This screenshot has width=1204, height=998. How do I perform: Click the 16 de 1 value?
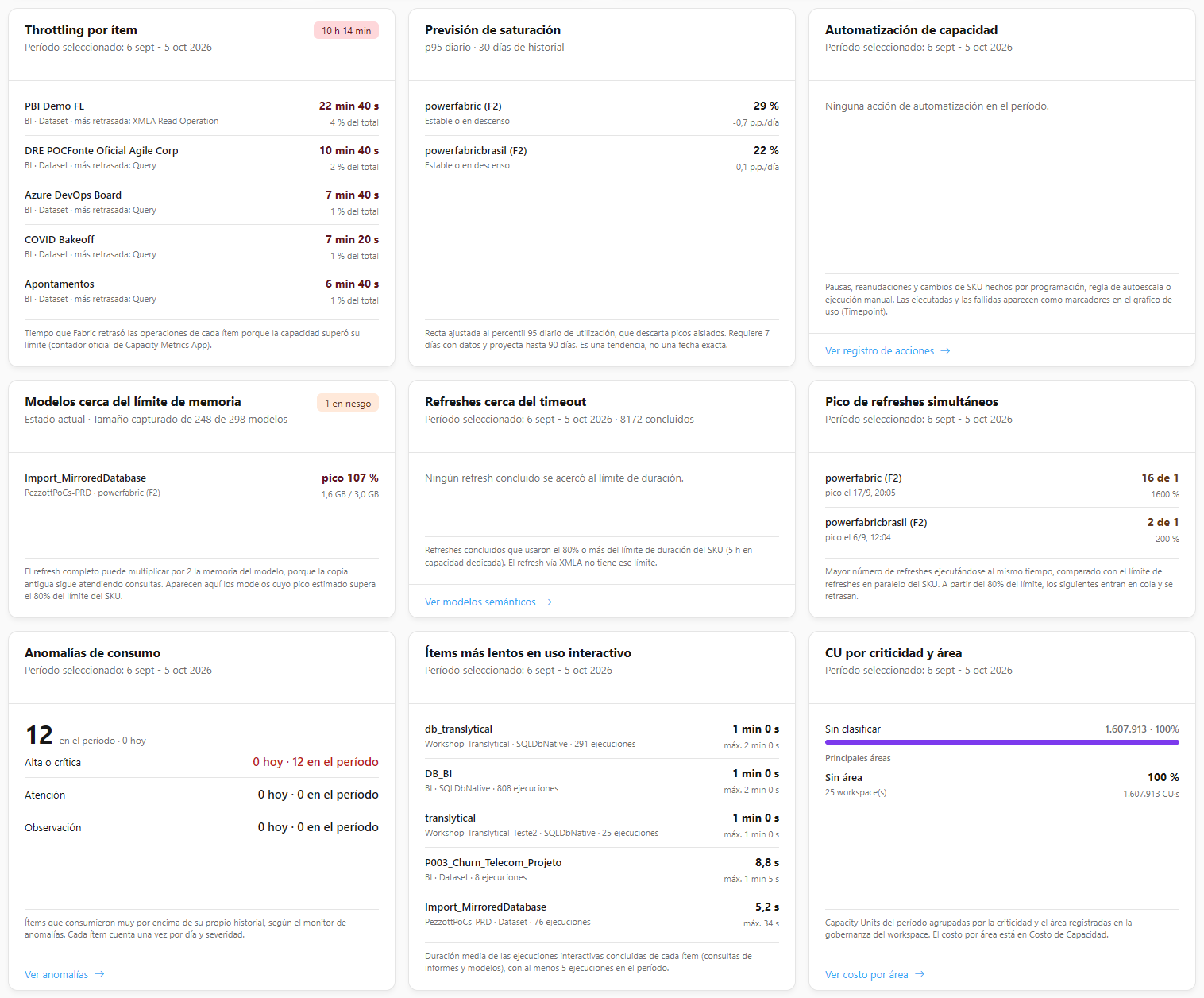tap(1160, 478)
